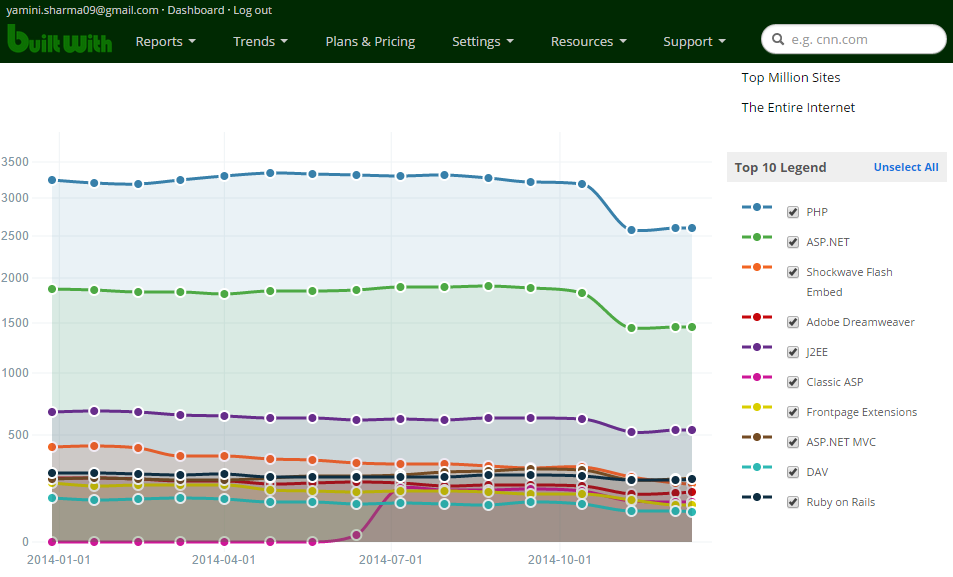Click the BuiltWith logo
The image size is (953, 577).
click(60, 39)
